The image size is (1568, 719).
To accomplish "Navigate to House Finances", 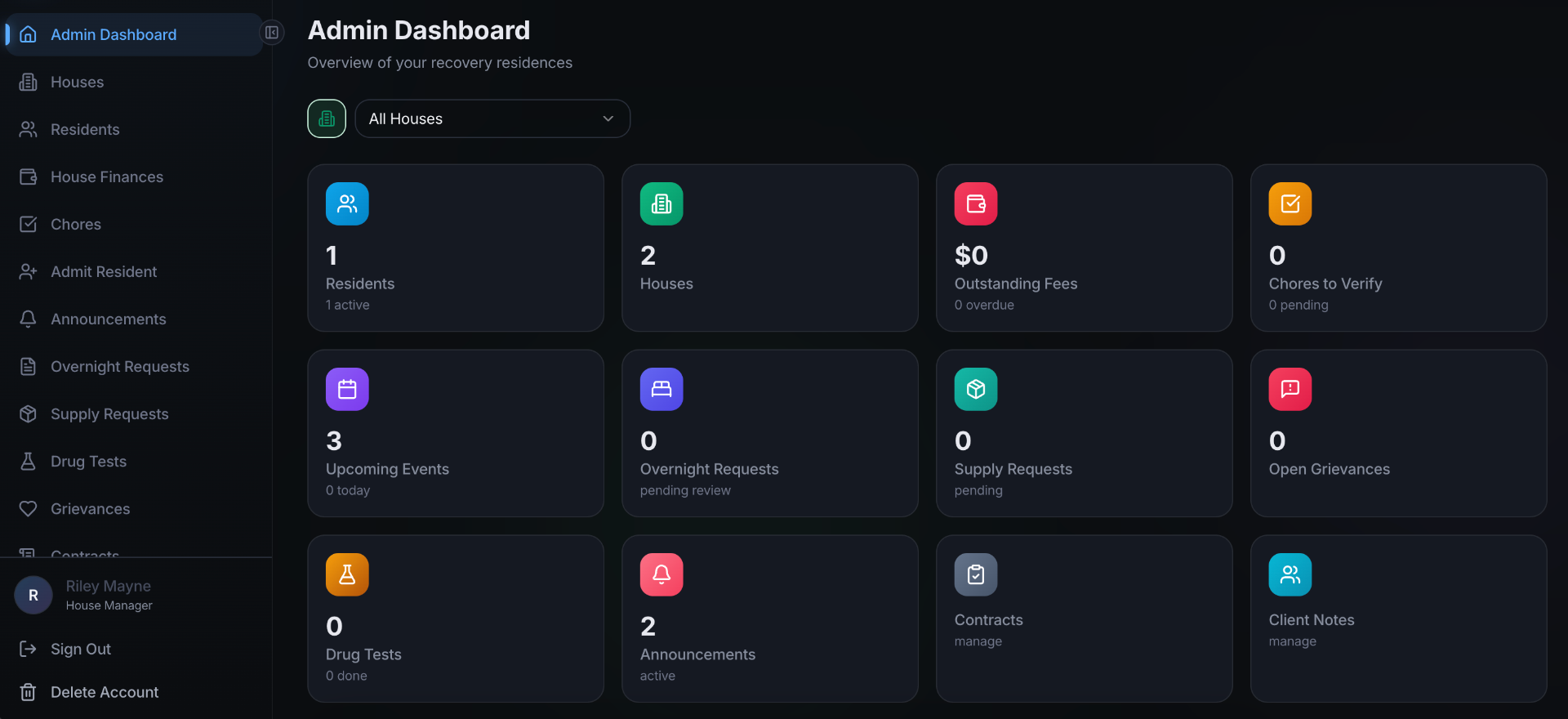I will click(134, 176).
